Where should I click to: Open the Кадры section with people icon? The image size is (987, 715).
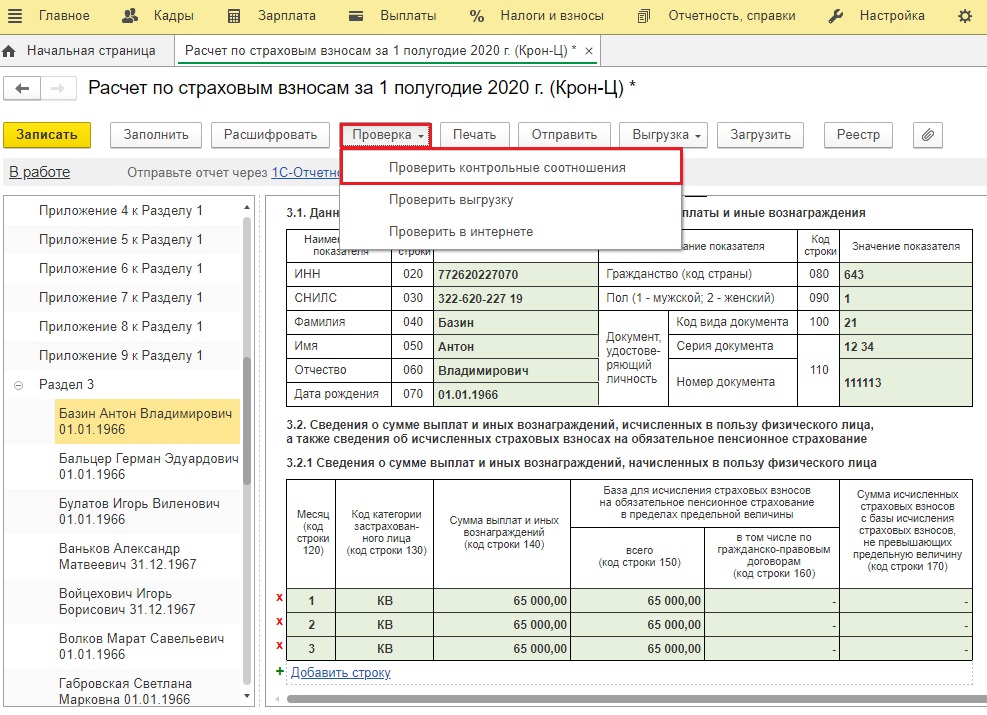pyautogui.click(x=130, y=16)
